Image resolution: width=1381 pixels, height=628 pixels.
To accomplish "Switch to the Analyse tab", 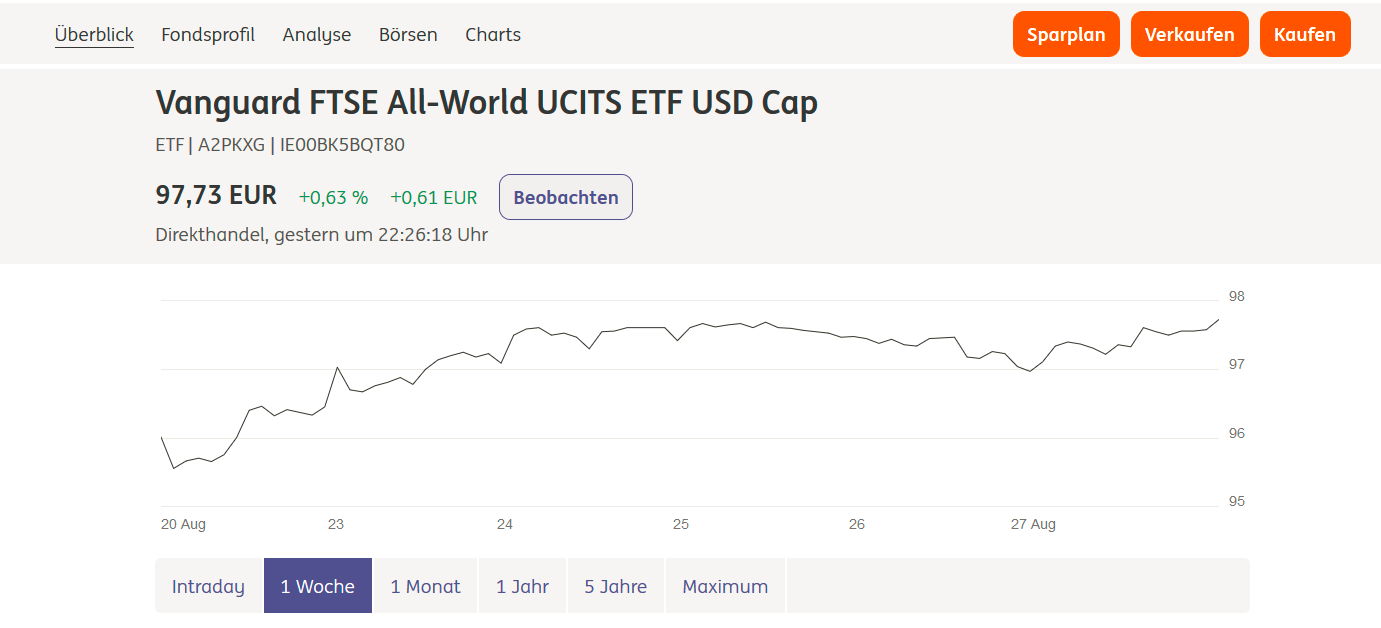I will tap(317, 35).
